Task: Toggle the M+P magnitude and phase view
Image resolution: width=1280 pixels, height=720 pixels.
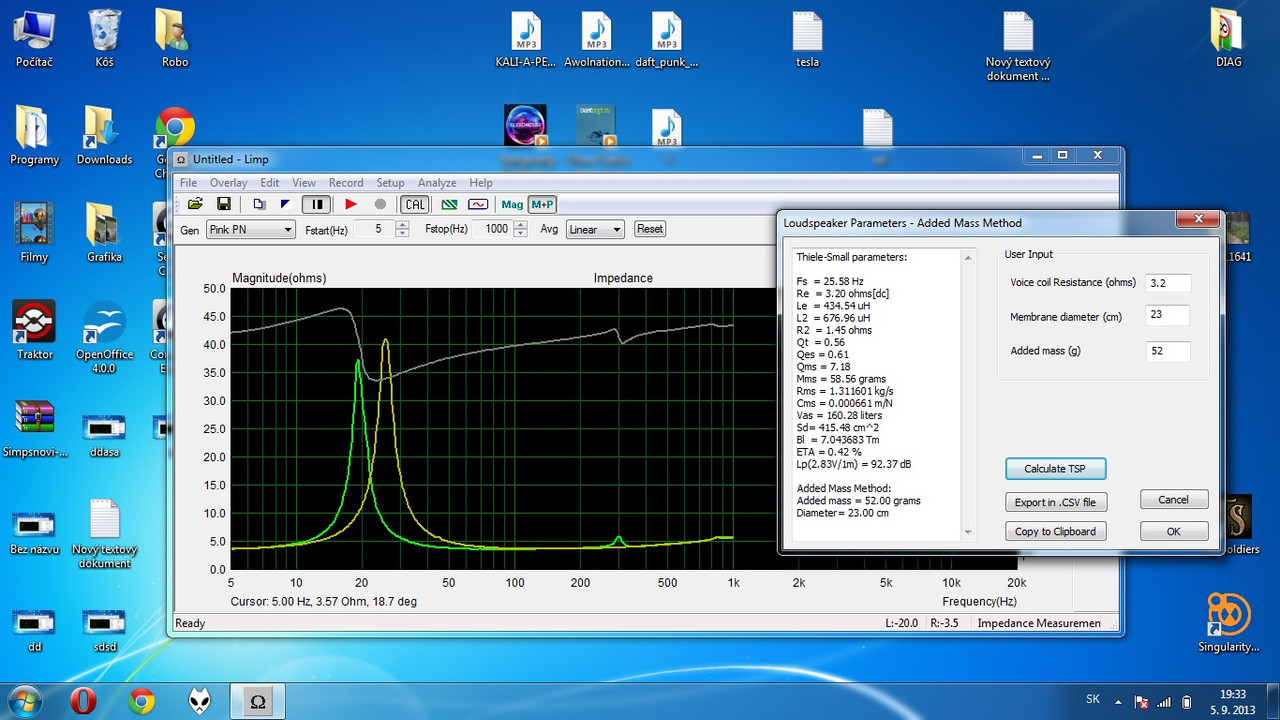Action: tap(542, 204)
